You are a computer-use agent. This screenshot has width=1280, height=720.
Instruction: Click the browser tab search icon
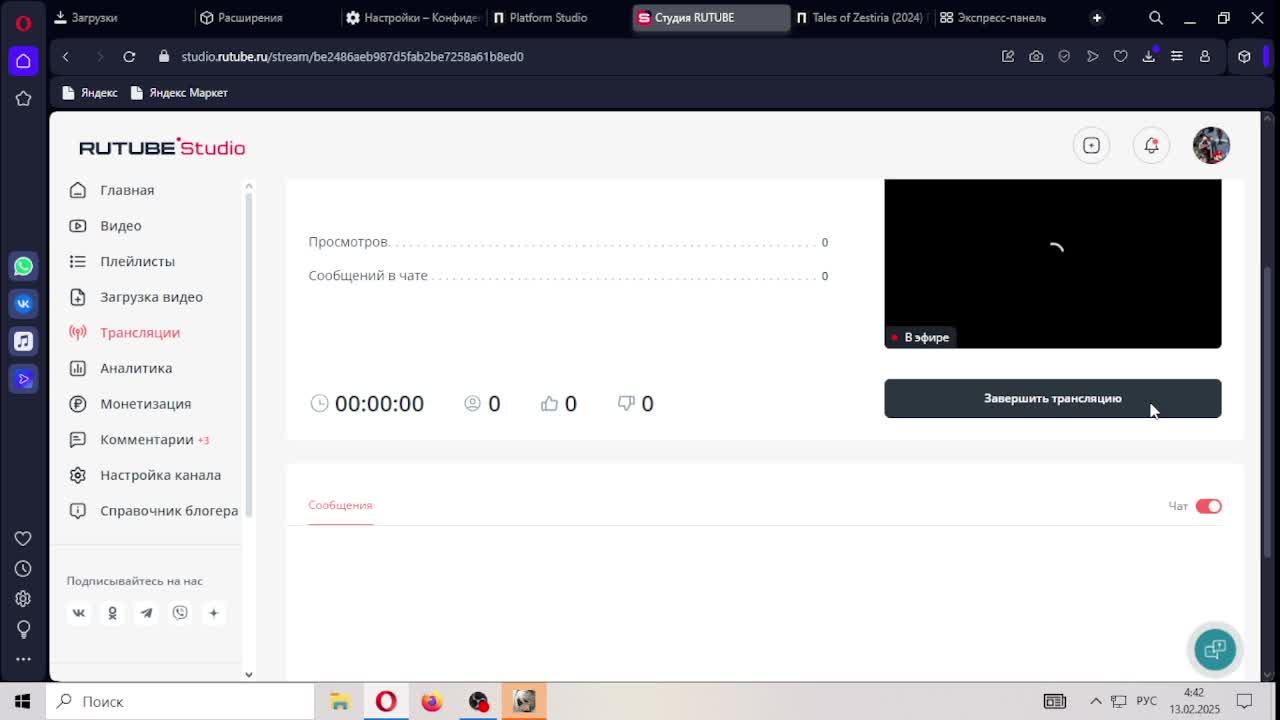tap(1156, 18)
